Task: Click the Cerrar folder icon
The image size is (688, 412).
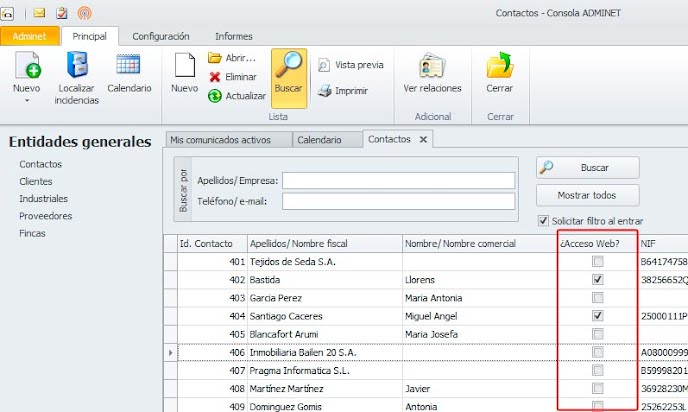Action: (499, 66)
